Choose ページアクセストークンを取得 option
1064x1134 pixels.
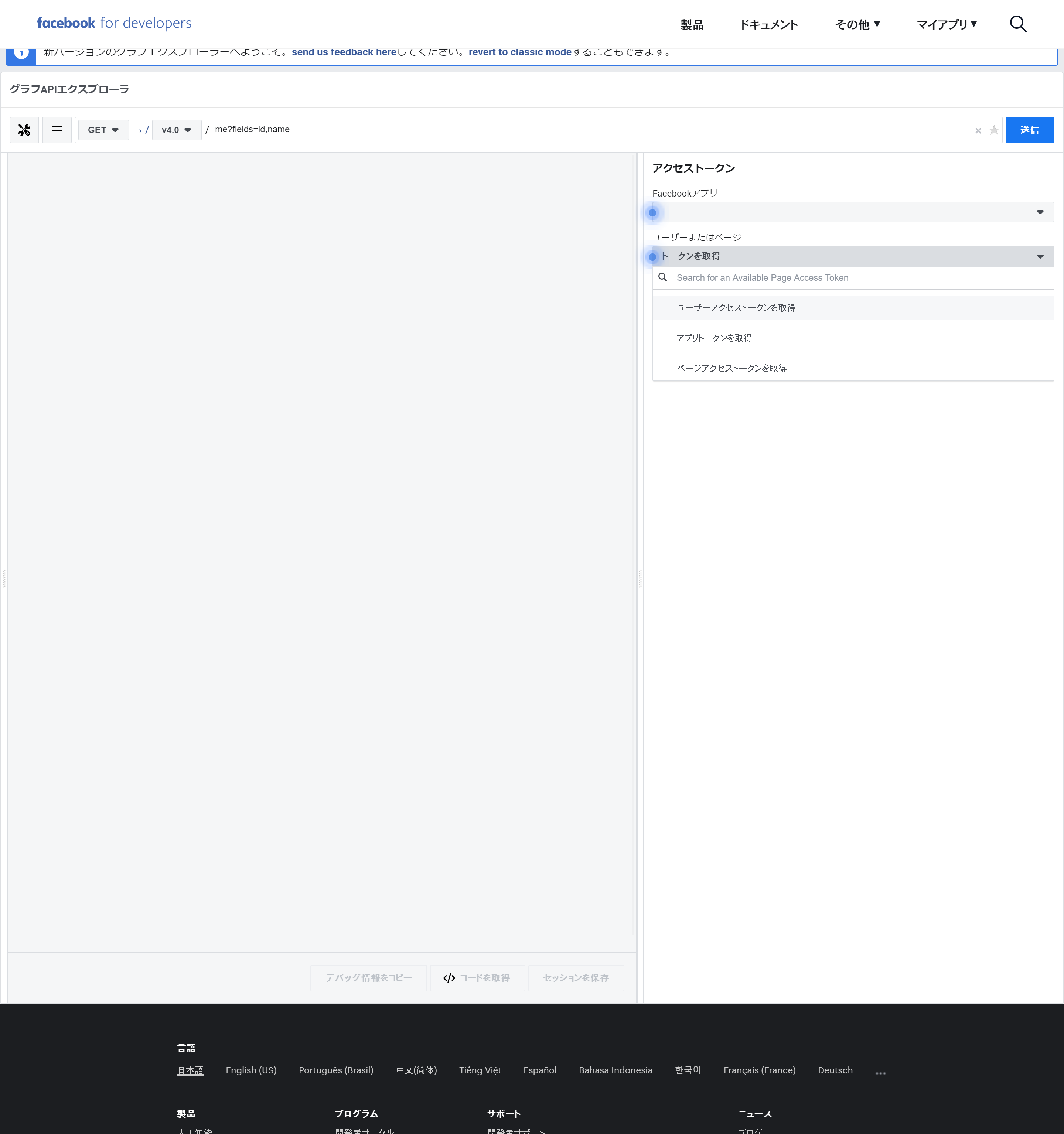click(731, 368)
